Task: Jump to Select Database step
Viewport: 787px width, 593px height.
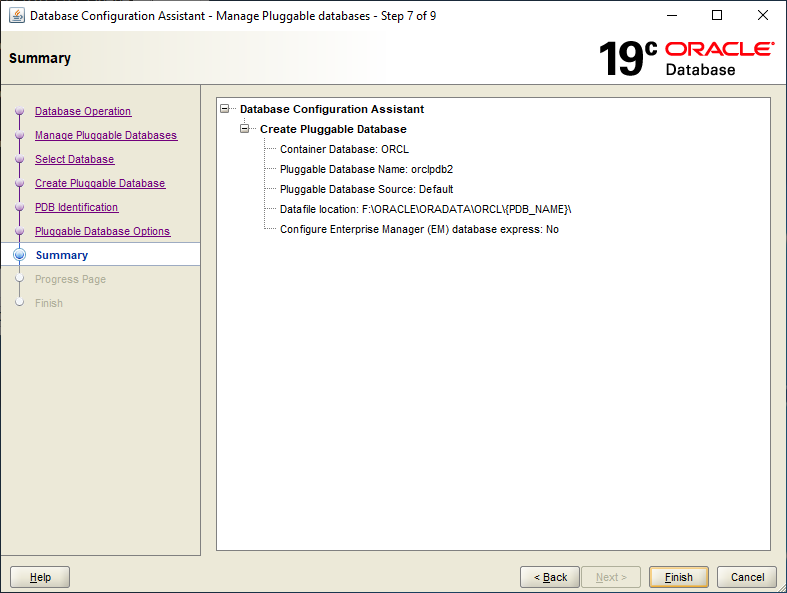Action: click(x=75, y=159)
